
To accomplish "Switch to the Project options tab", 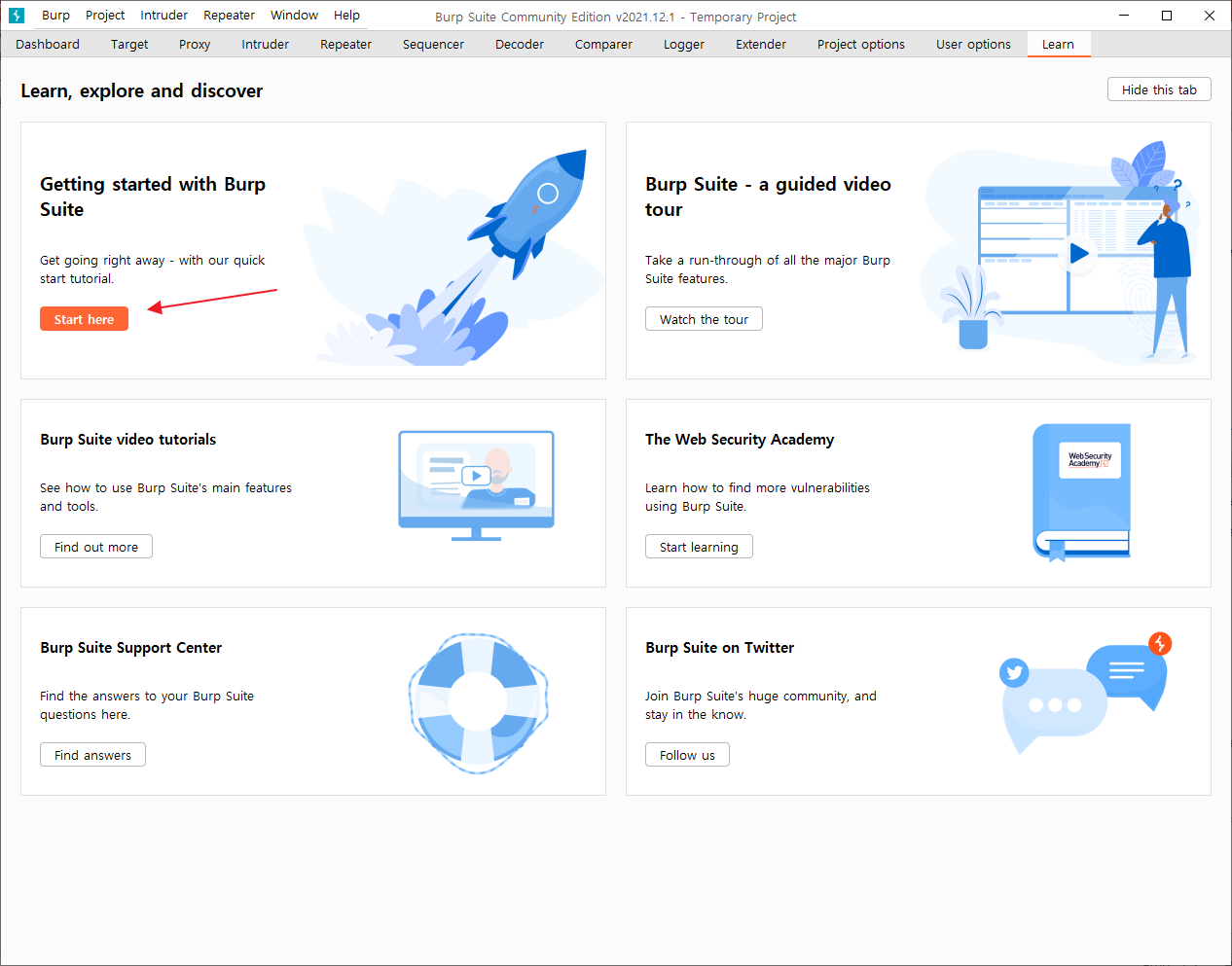I will coord(861,45).
